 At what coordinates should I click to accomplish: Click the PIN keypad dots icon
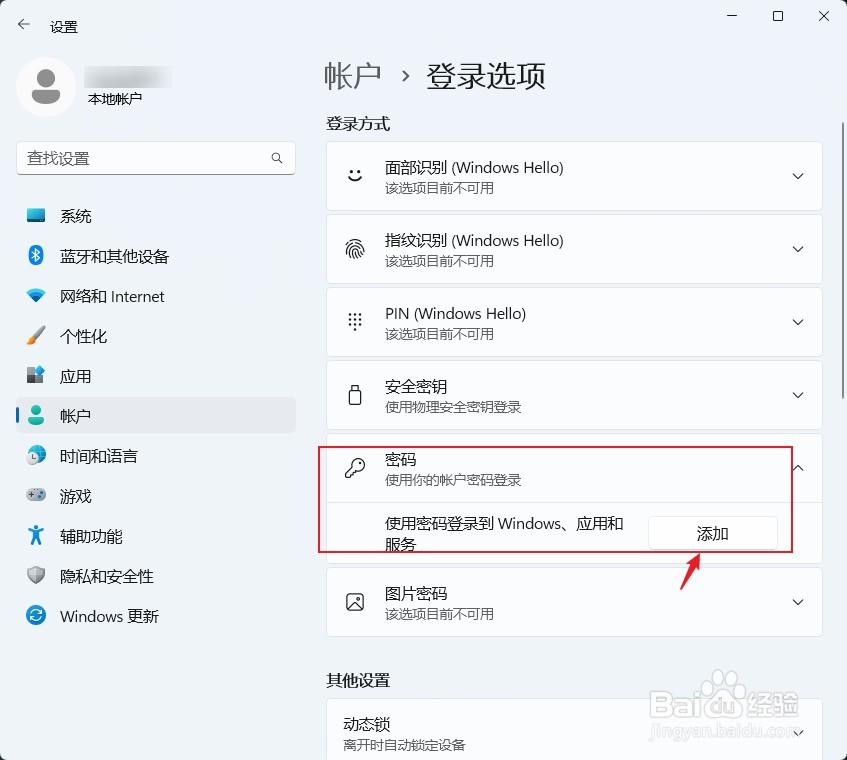[355, 322]
